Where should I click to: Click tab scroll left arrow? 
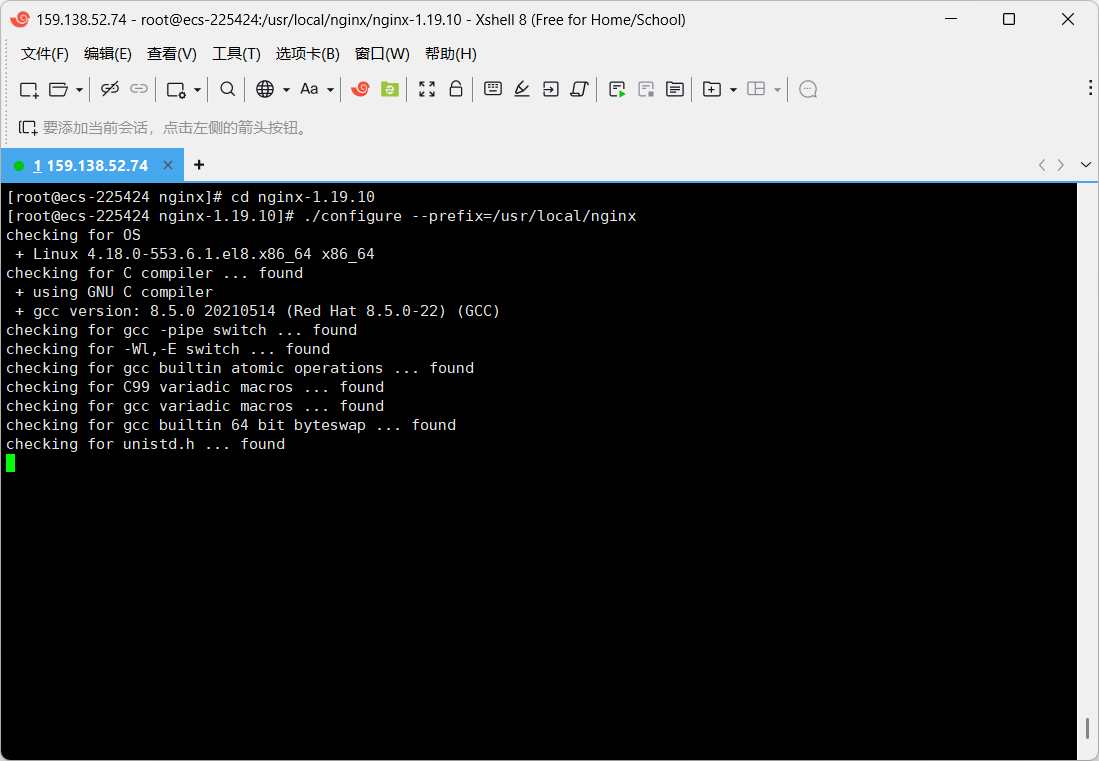[1042, 165]
